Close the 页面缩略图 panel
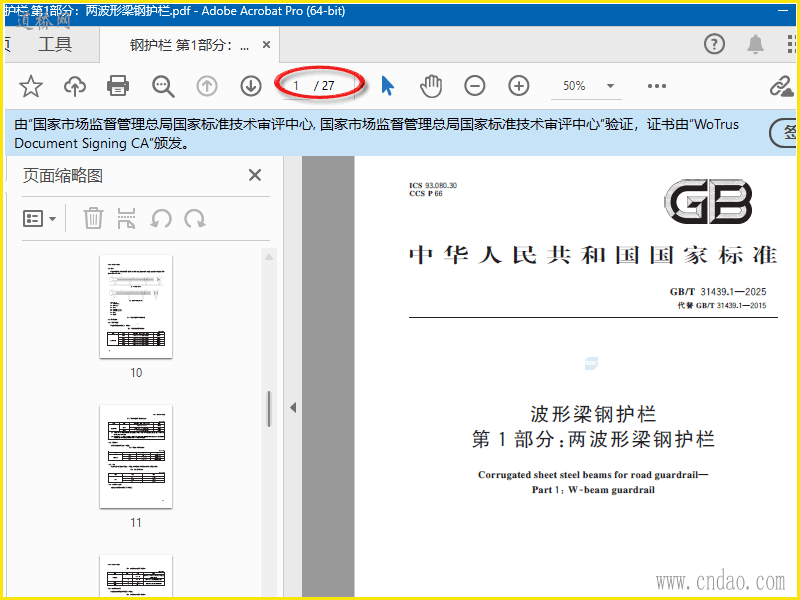 pyautogui.click(x=255, y=175)
